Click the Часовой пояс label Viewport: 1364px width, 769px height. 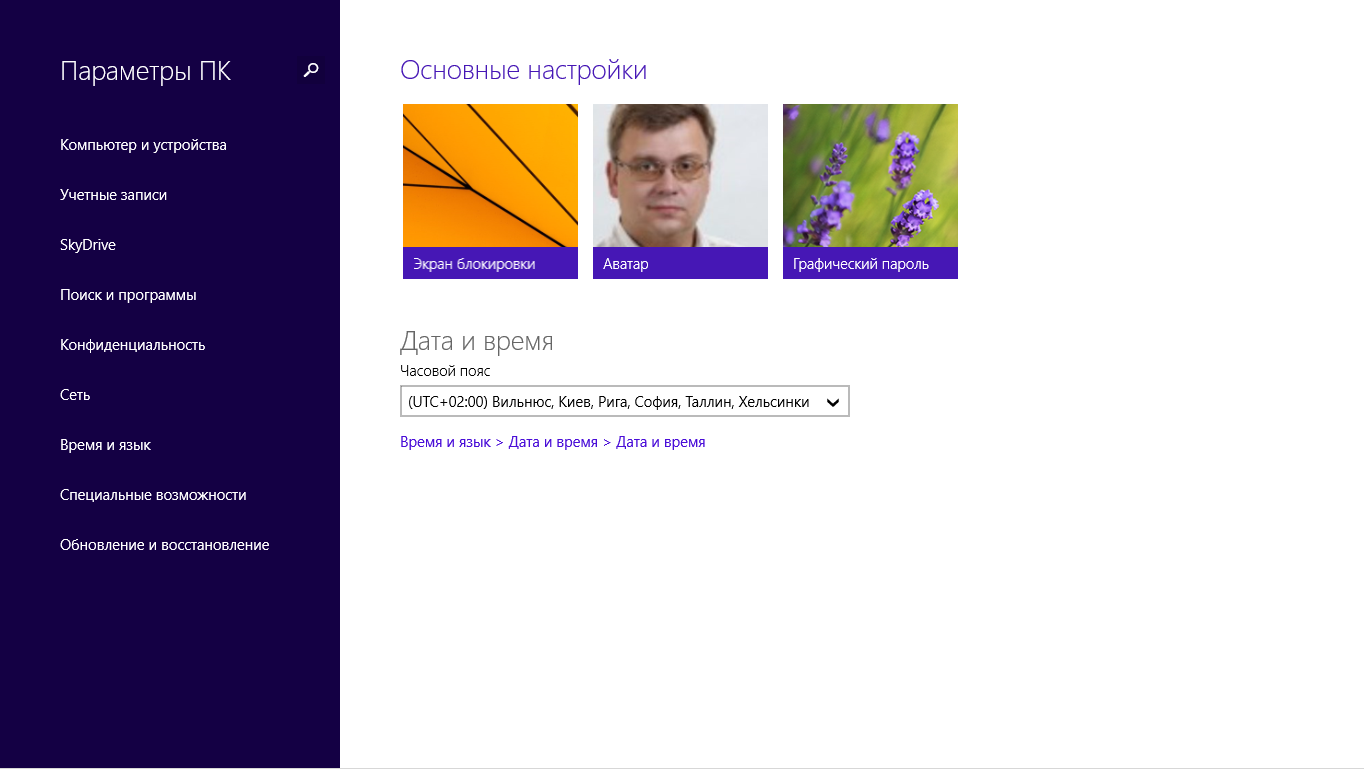pyautogui.click(x=445, y=371)
